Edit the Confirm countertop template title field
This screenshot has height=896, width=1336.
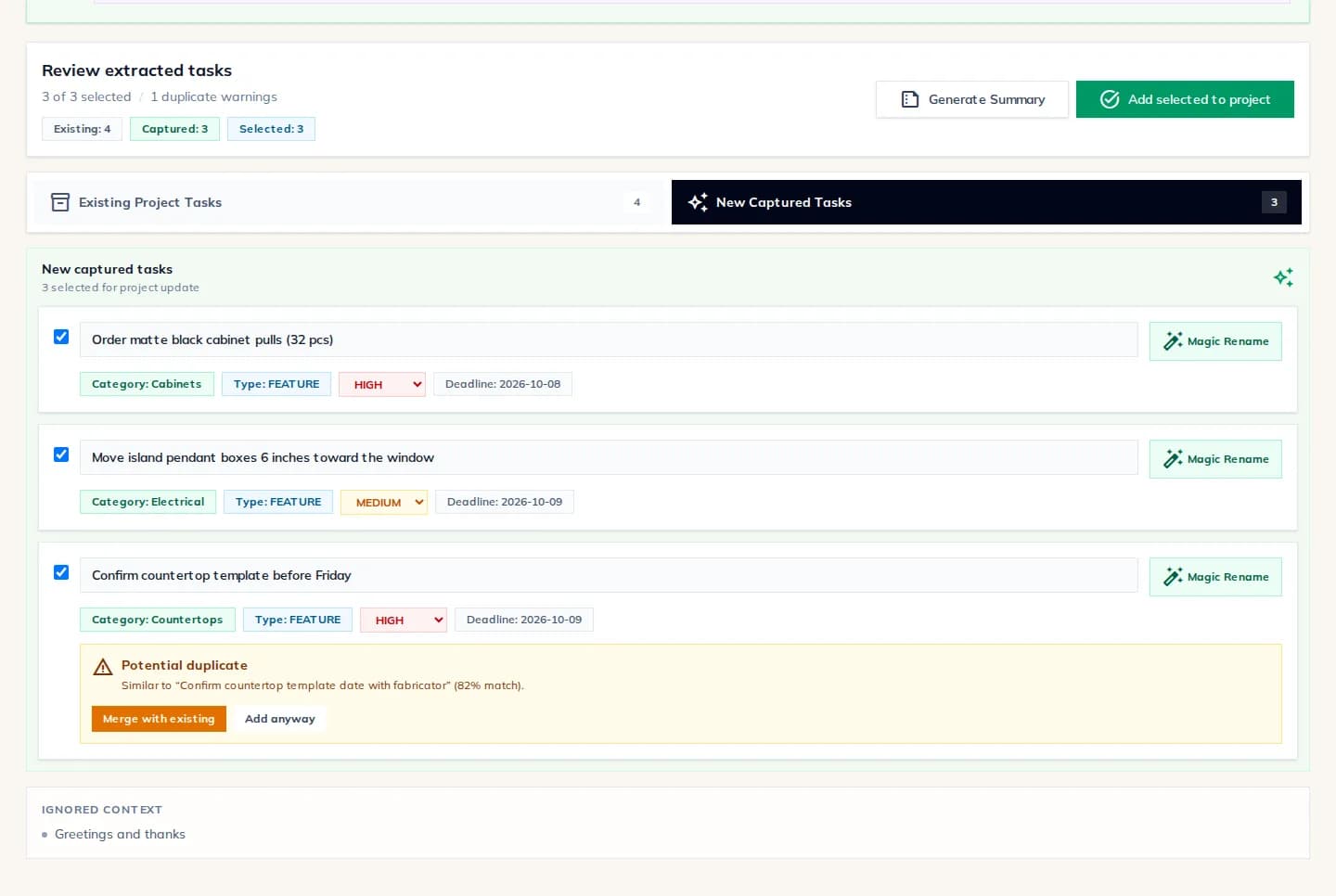click(x=609, y=575)
